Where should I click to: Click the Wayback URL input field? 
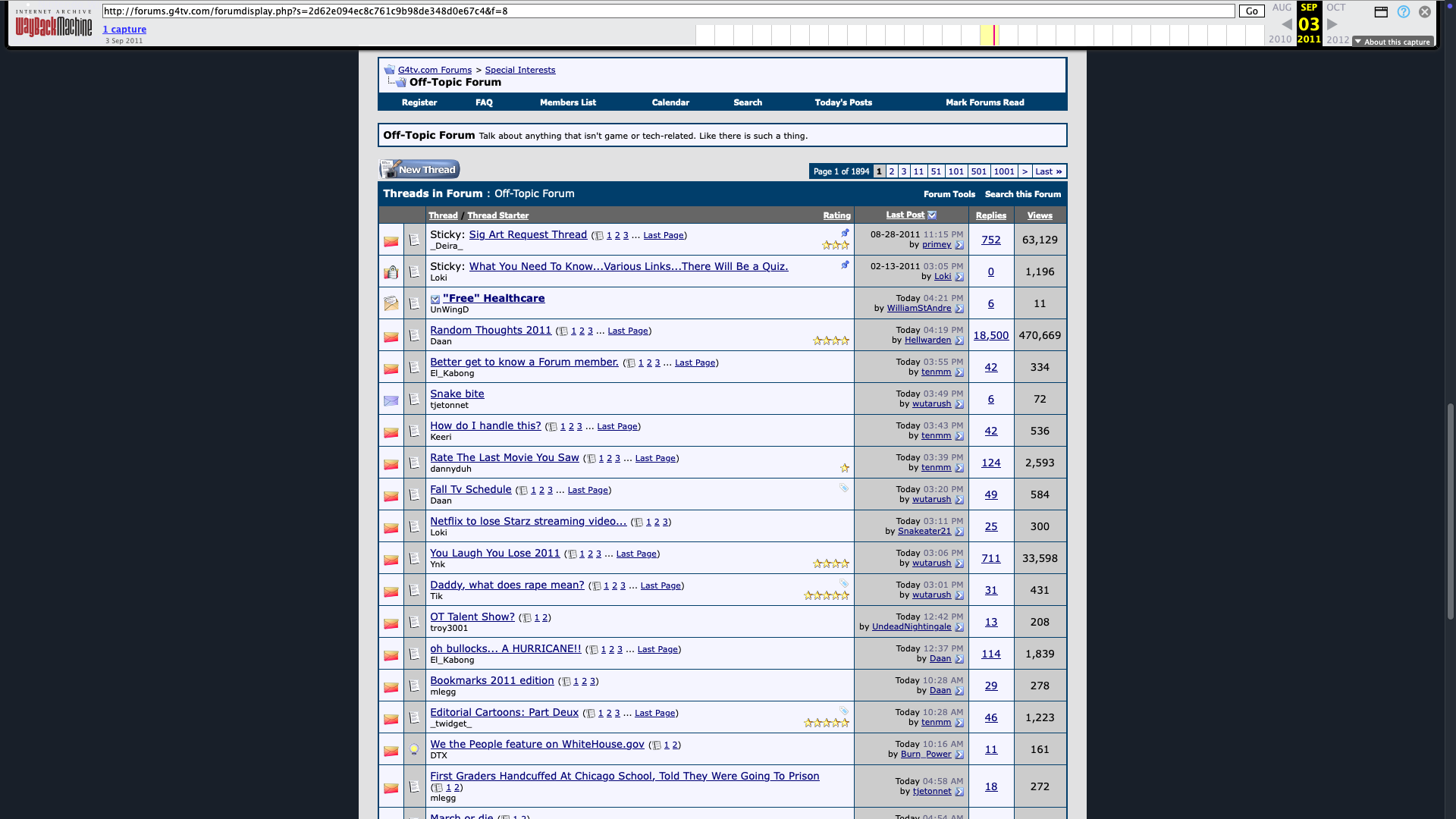(668, 11)
